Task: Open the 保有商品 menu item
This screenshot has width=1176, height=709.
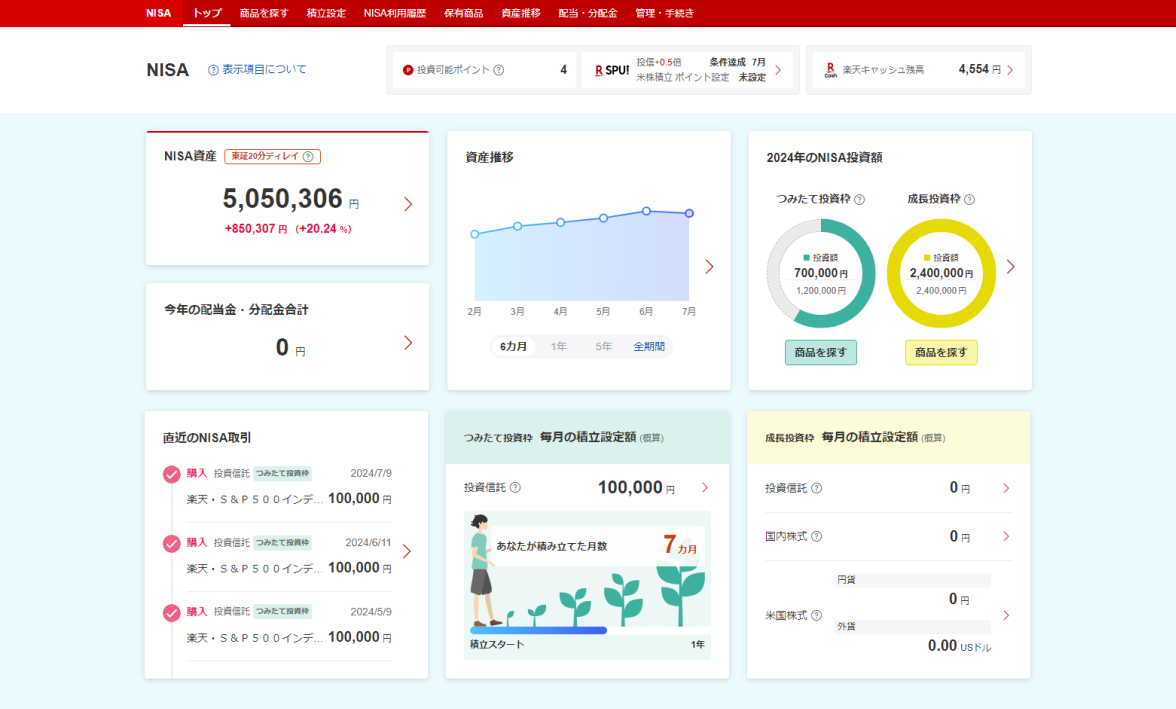Action: [x=464, y=13]
